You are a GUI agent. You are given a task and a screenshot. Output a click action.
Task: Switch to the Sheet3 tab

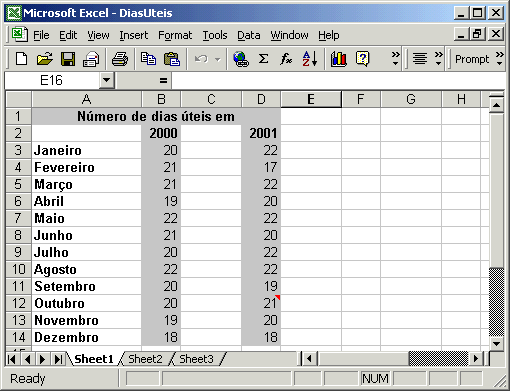tap(196, 359)
